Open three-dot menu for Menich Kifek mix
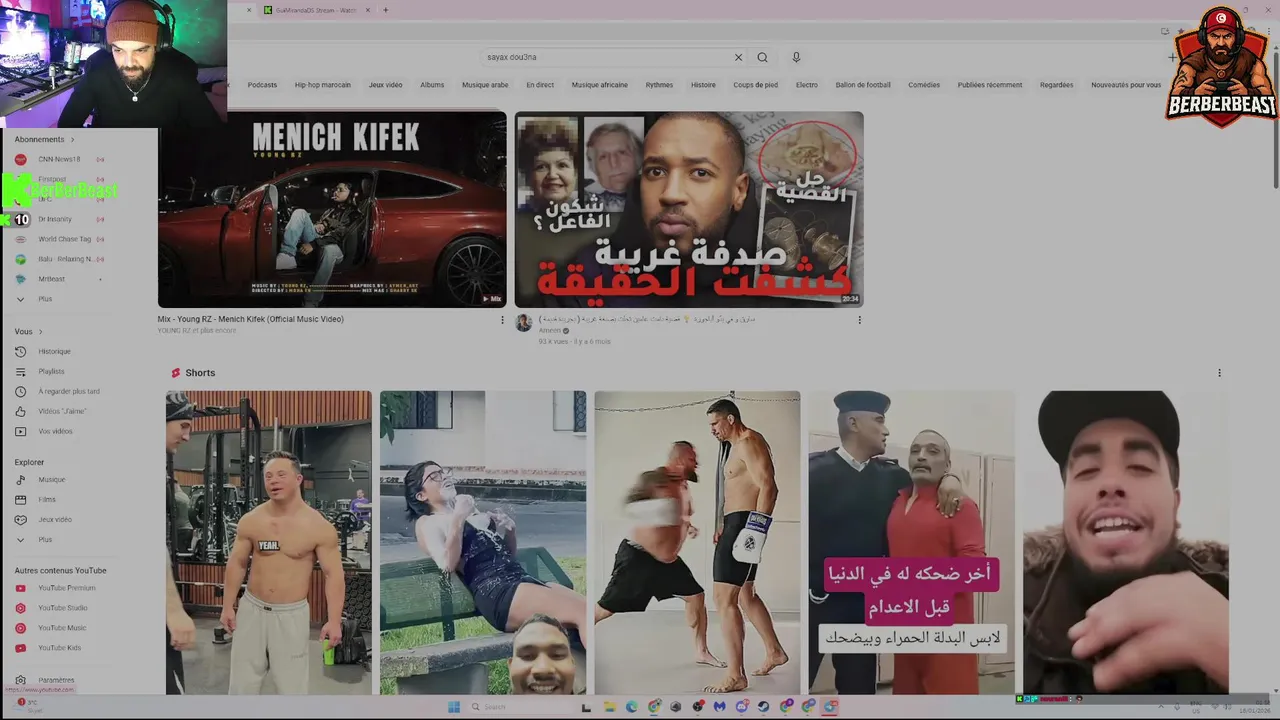This screenshot has height=720, width=1280. click(x=502, y=320)
